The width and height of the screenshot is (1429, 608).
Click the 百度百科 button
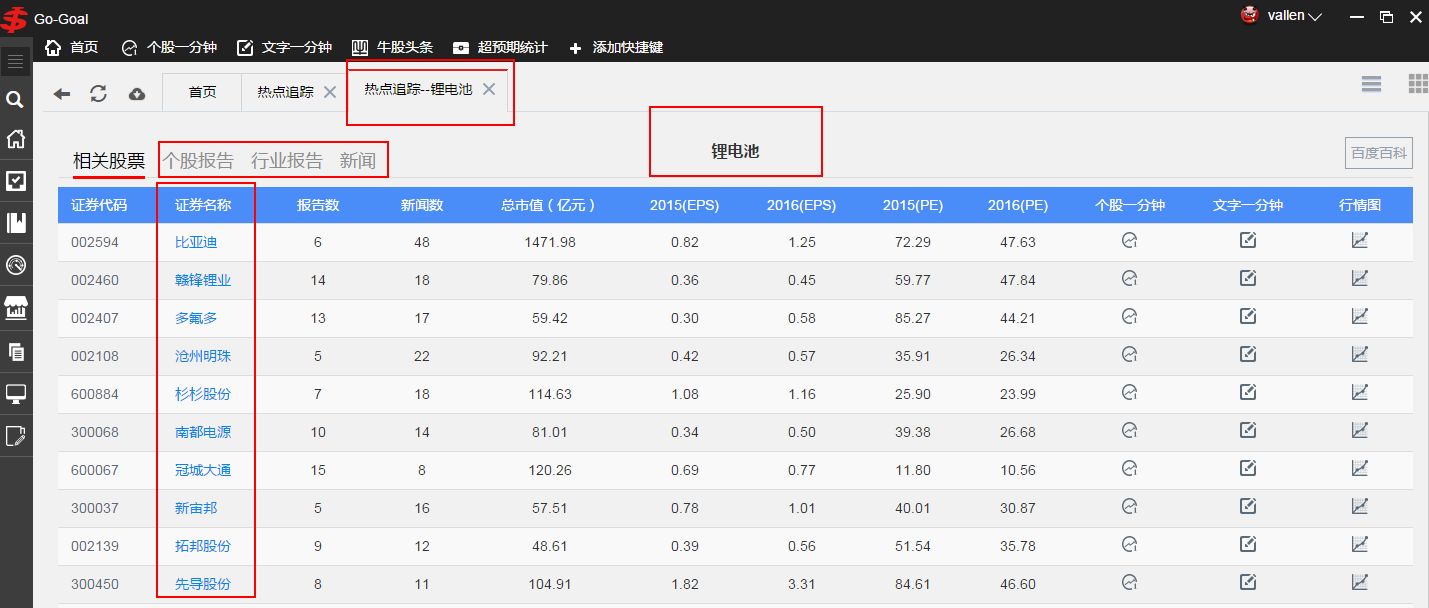click(1379, 153)
